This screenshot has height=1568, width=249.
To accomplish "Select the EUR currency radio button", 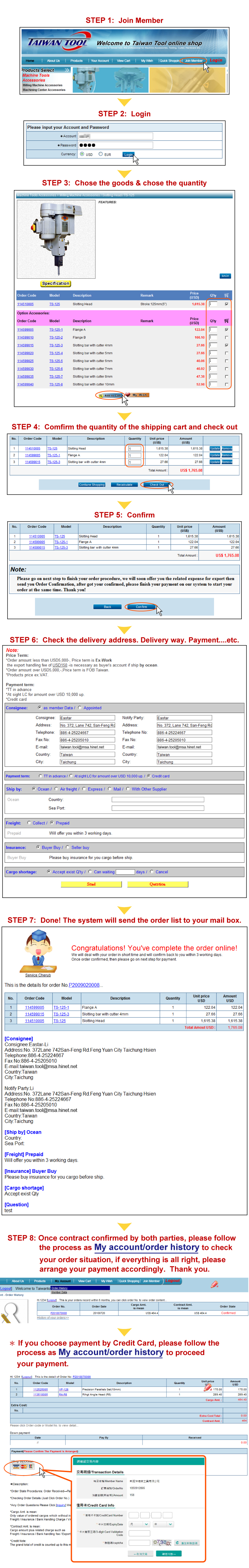I will 101,154.
